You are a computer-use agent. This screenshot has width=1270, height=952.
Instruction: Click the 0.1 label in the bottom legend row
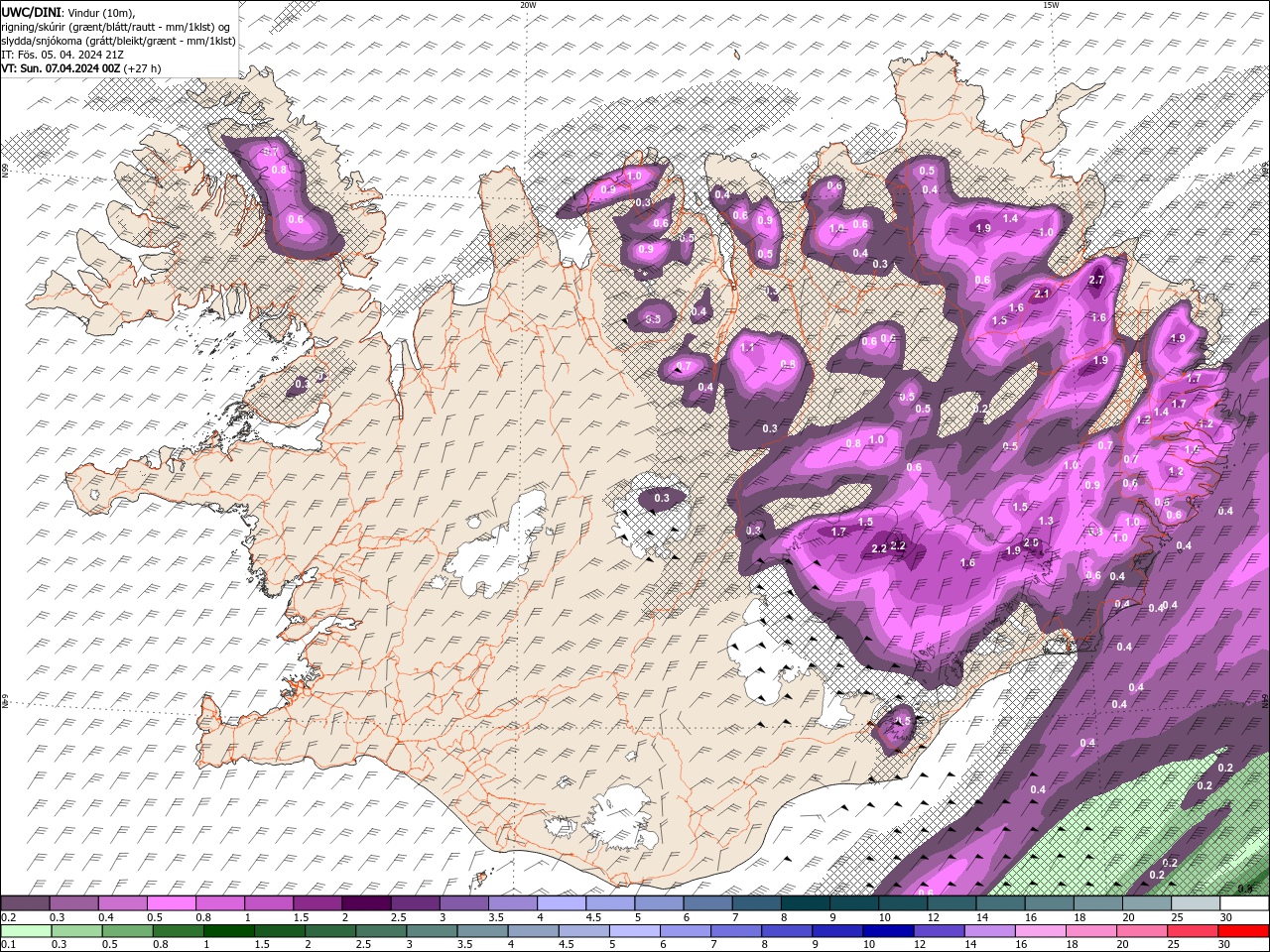tap(7, 945)
